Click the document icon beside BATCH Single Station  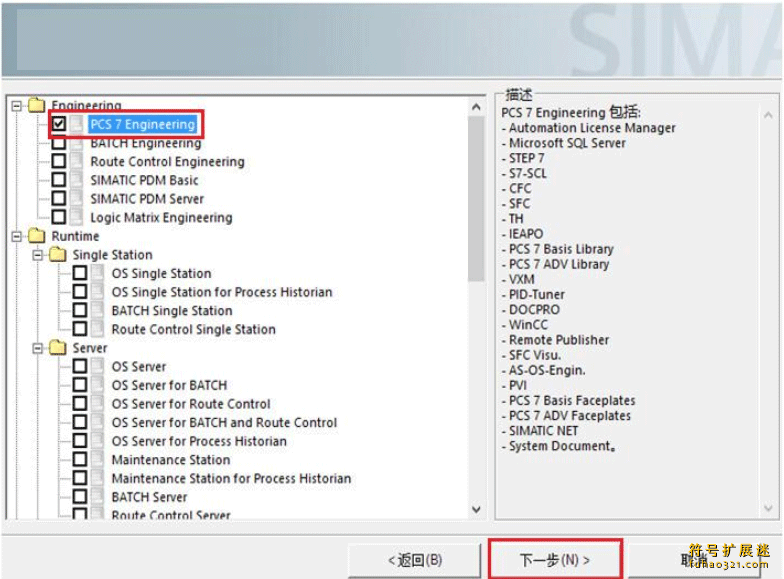(x=98, y=310)
